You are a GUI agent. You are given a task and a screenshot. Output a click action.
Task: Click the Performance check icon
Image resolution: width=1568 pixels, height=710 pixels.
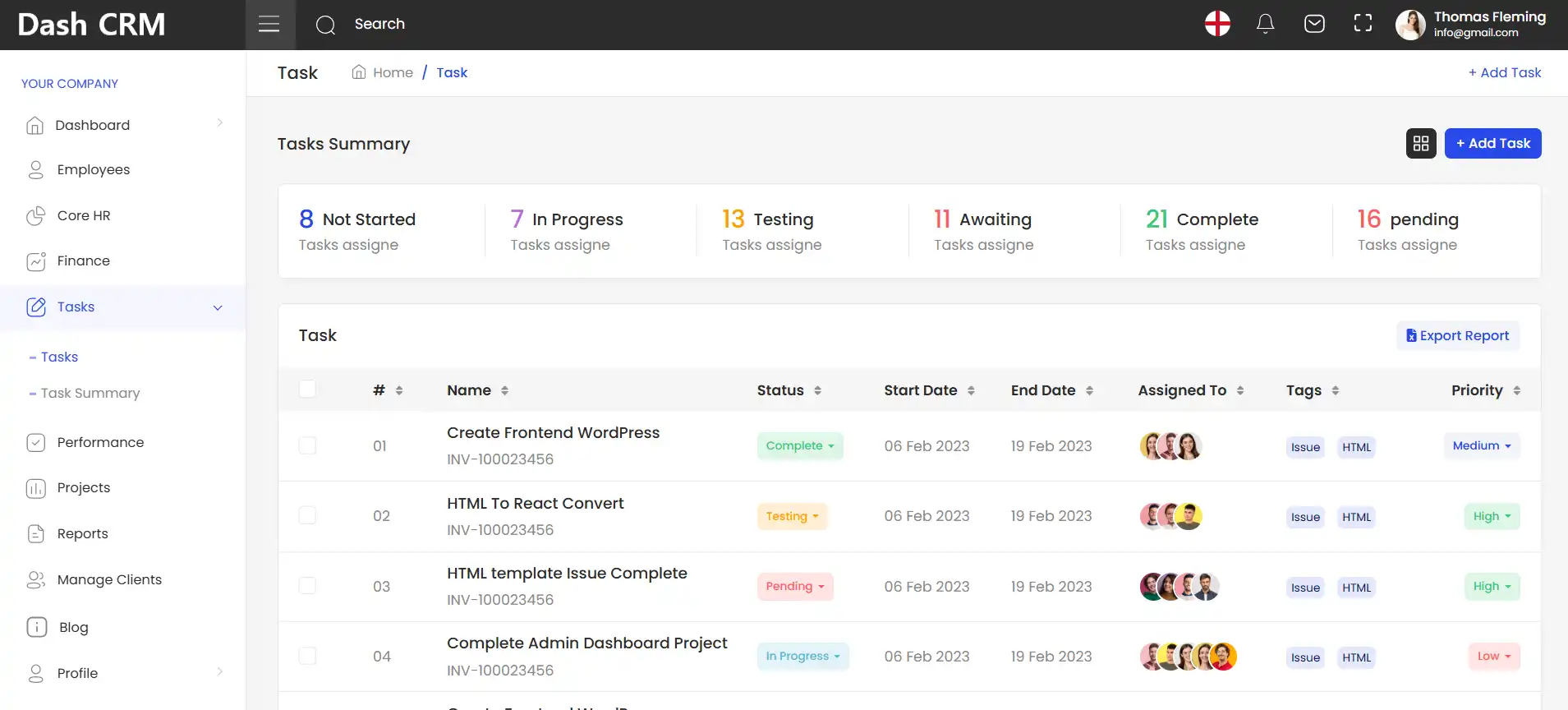click(36, 443)
